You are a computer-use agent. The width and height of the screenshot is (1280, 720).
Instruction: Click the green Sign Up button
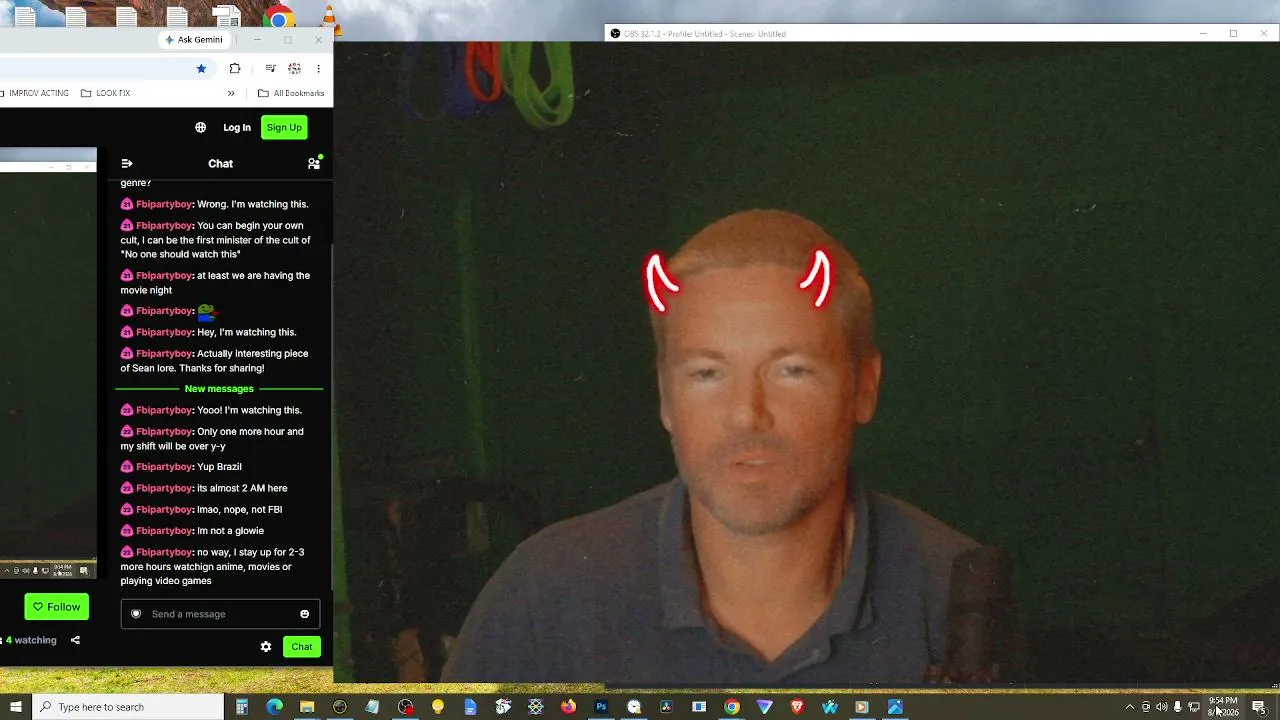pos(284,127)
